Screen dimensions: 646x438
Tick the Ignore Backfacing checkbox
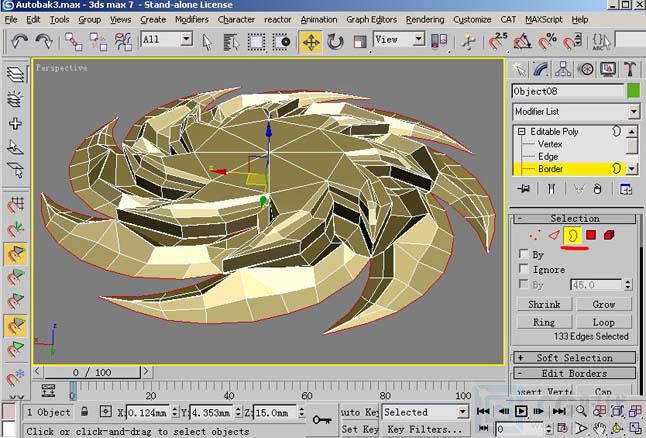coord(525,270)
